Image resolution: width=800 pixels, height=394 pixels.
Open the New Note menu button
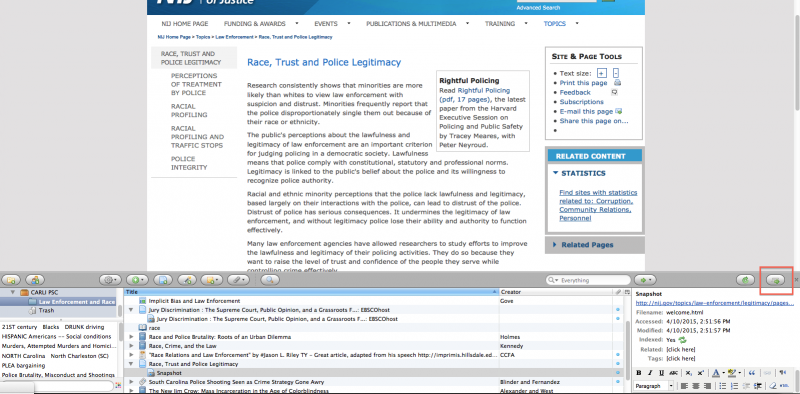(x=212, y=280)
